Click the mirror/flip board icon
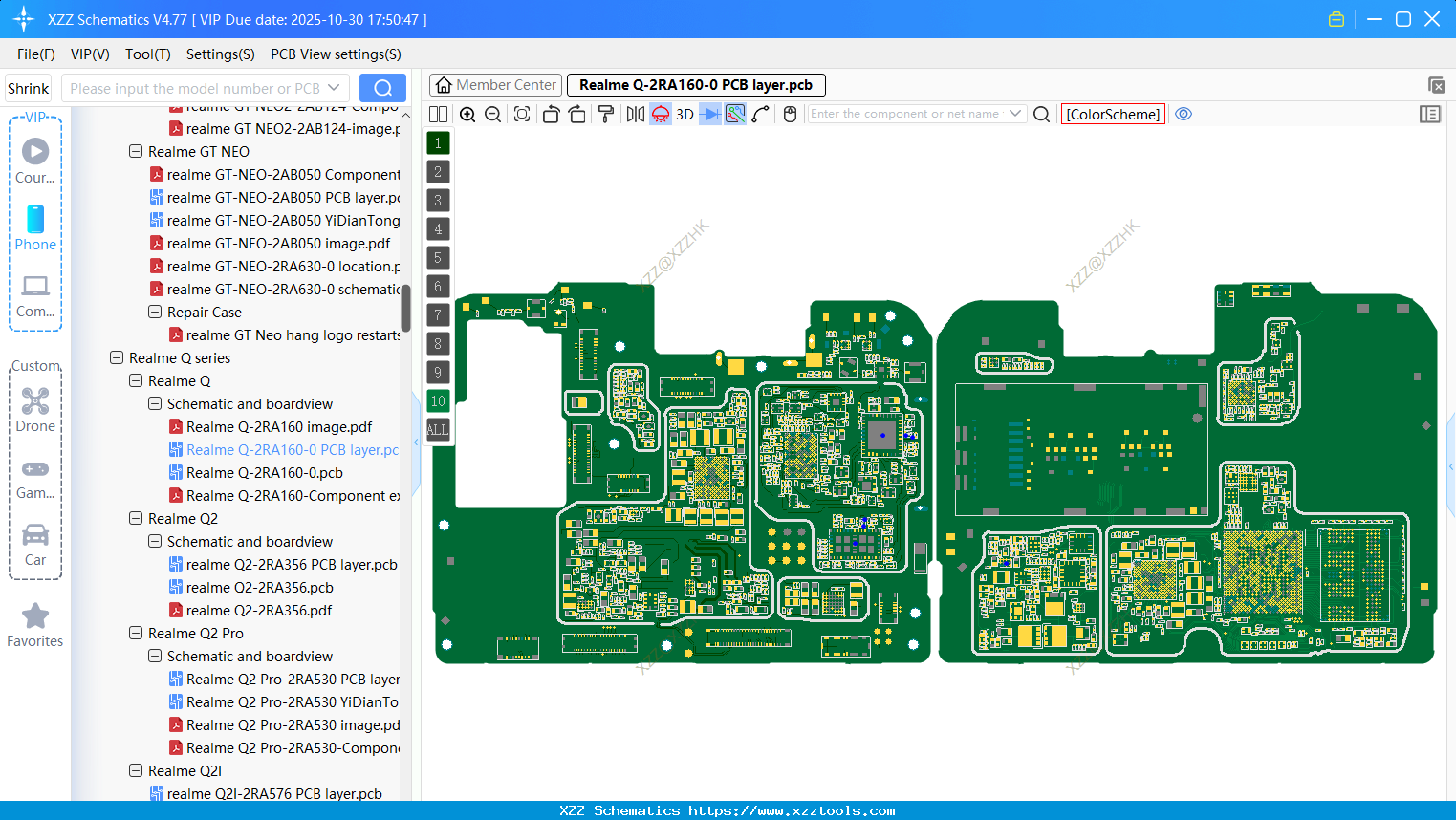Viewport: 1456px width, 820px height. pos(634,114)
